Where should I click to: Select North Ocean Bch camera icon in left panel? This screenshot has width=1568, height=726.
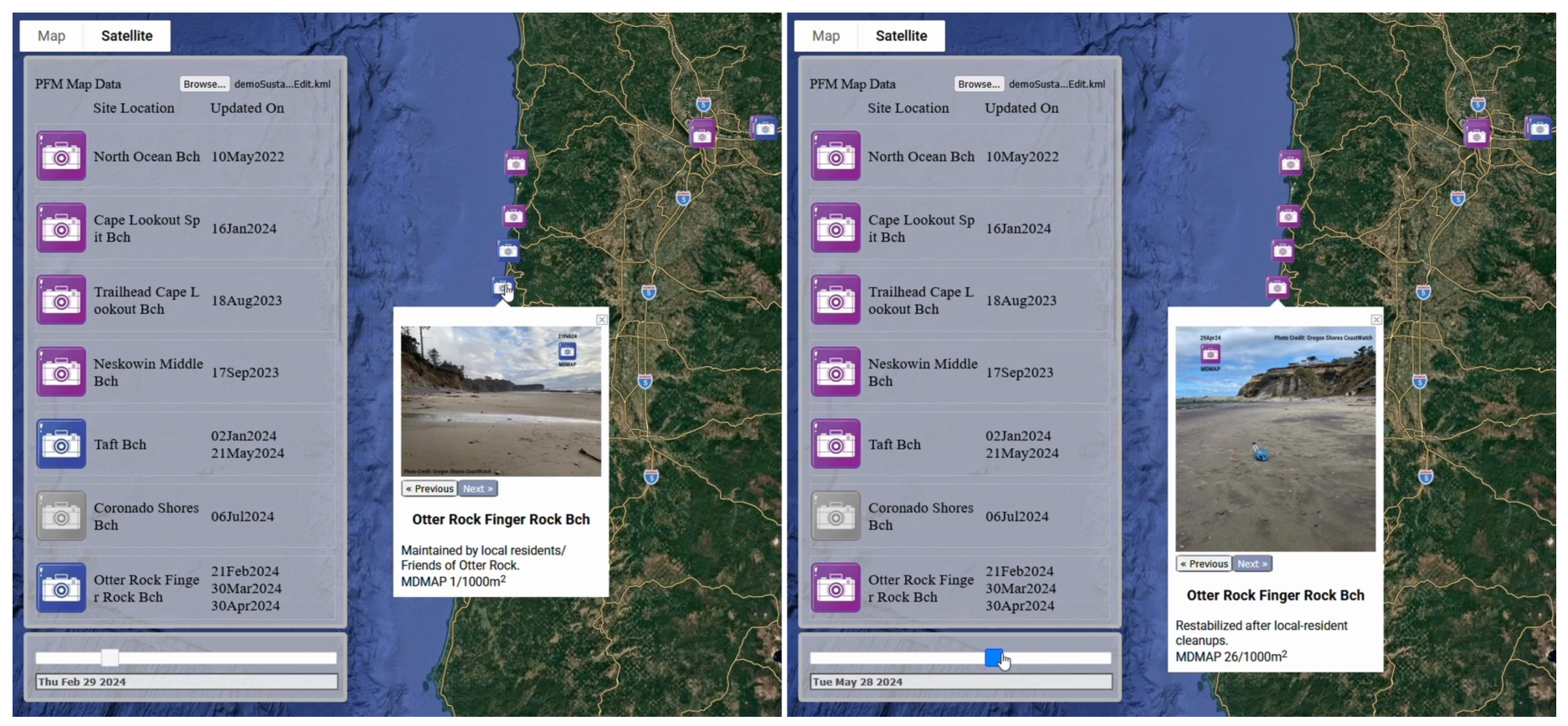coord(61,156)
